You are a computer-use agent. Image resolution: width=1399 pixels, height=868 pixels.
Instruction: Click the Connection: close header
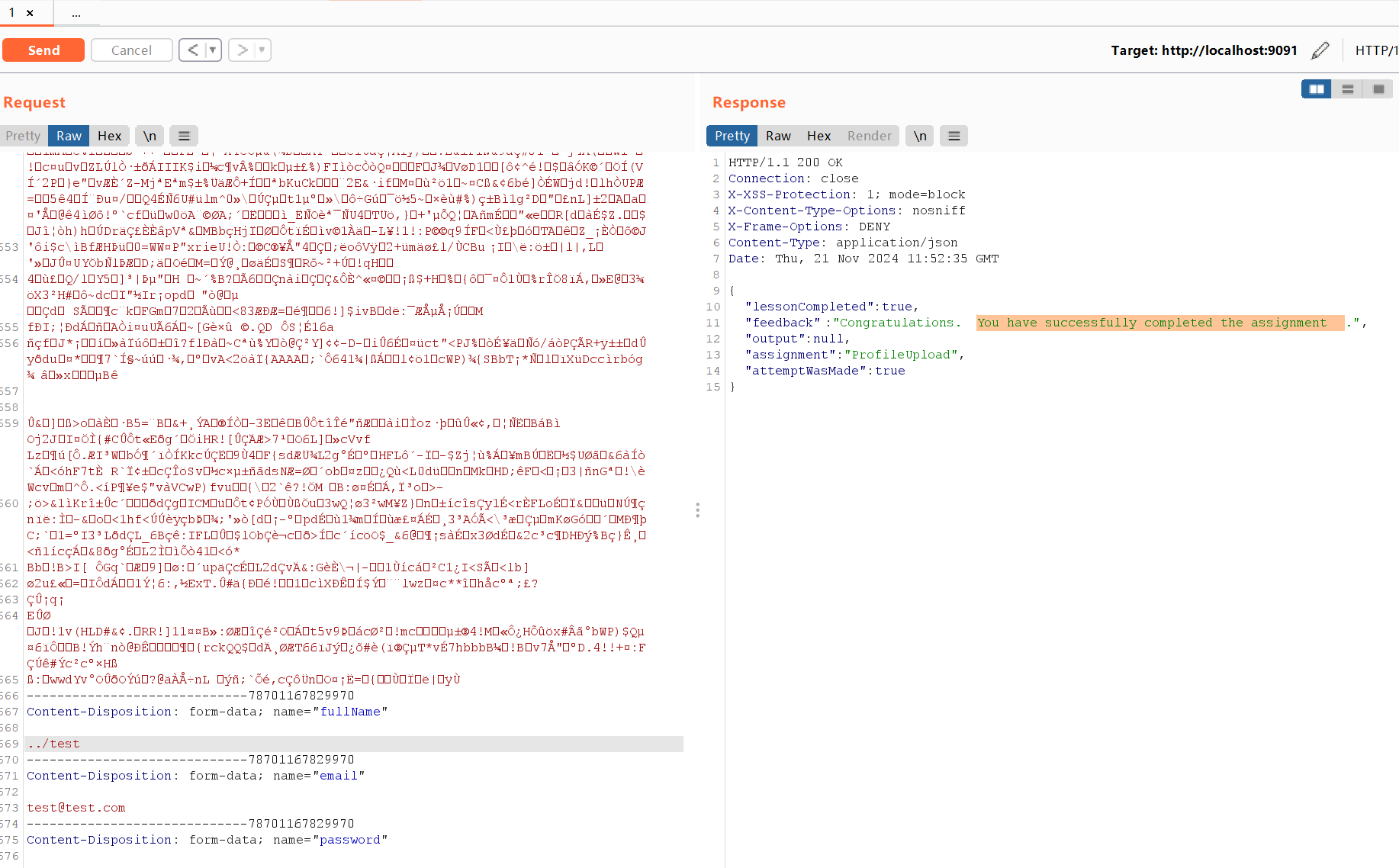coord(793,178)
